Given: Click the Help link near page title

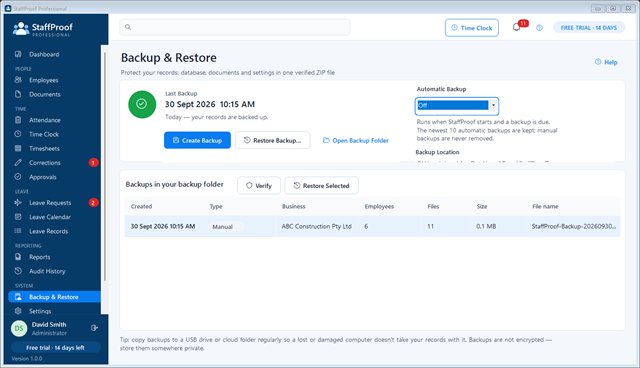Looking at the screenshot, I should [606, 62].
